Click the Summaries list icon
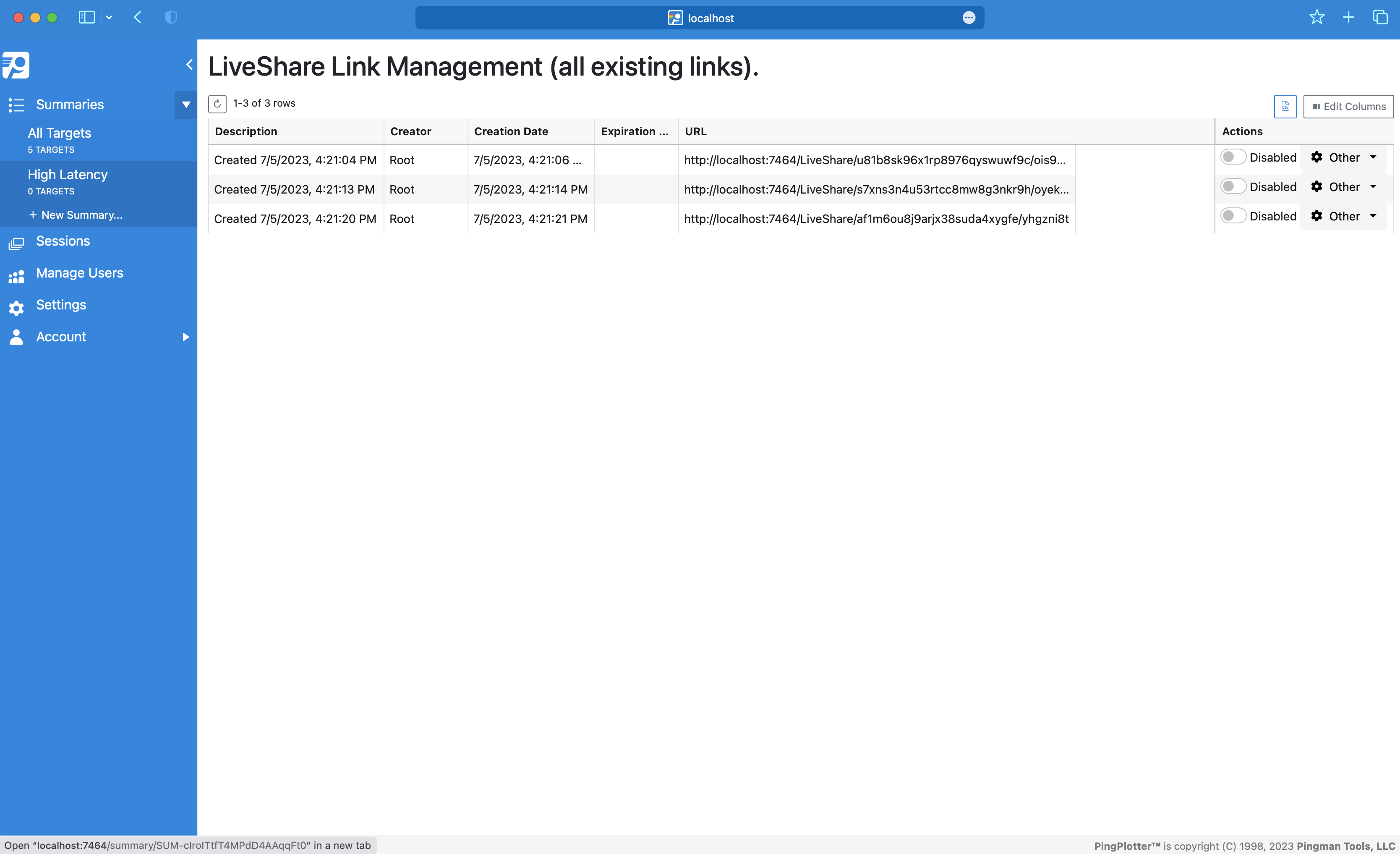The height and width of the screenshot is (854, 1400). point(16,105)
